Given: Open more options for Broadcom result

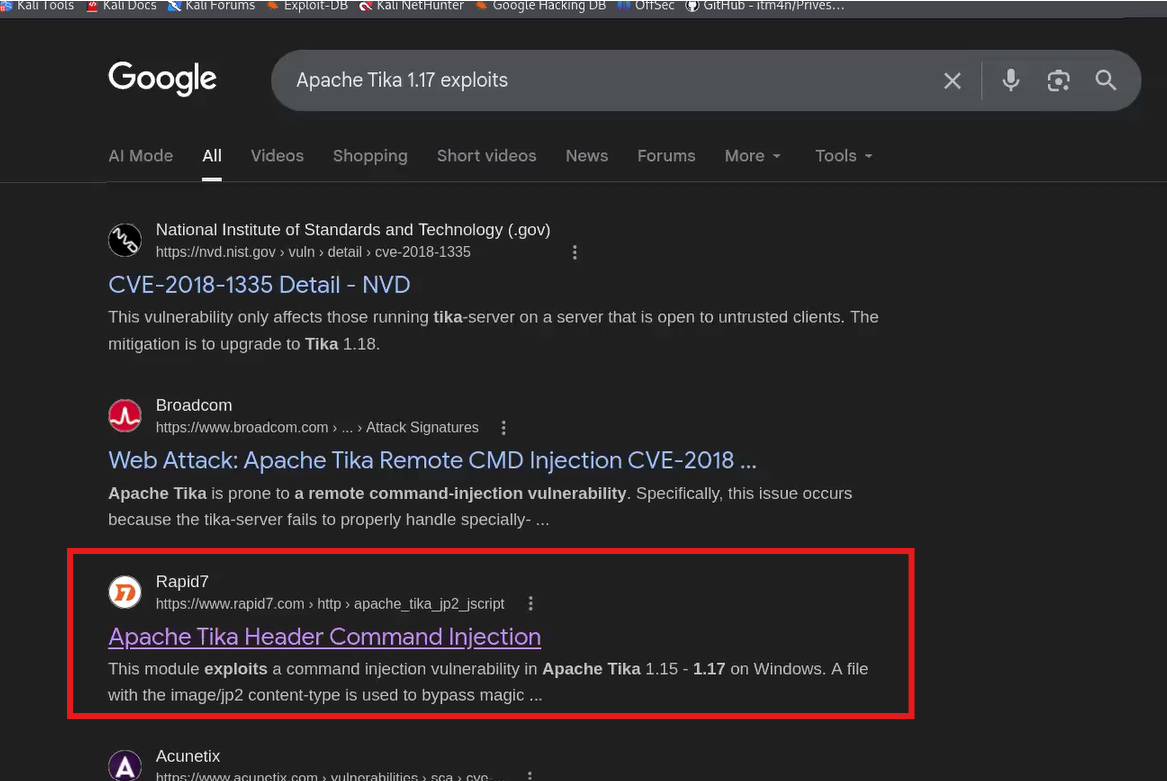Looking at the screenshot, I should (x=503, y=428).
